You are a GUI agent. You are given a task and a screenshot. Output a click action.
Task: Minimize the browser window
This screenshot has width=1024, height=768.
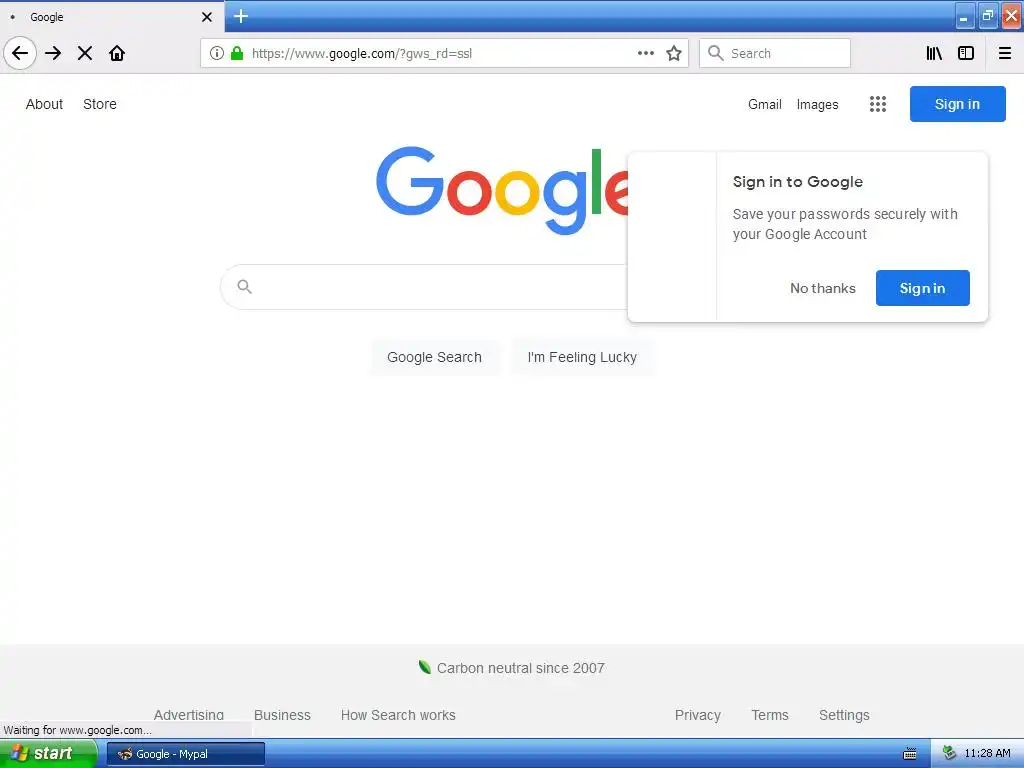coord(965,16)
